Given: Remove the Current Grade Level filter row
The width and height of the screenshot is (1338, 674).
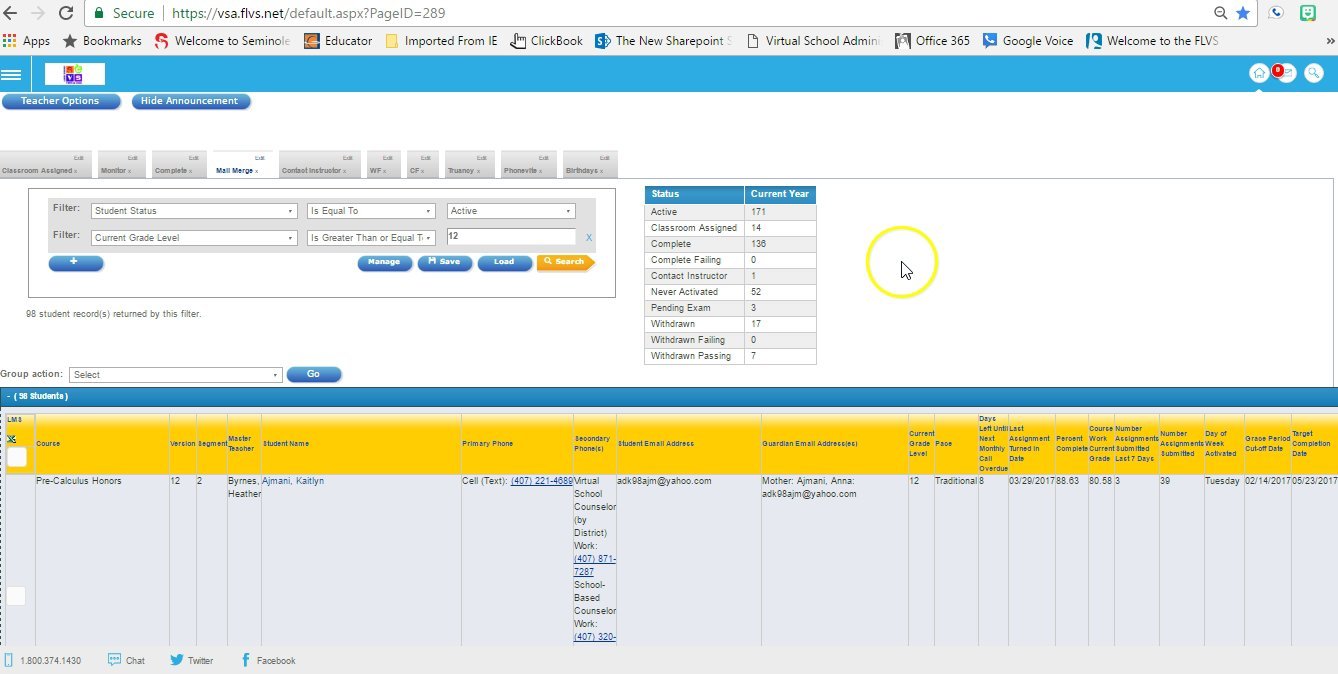Looking at the screenshot, I should [x=589, y=238].
